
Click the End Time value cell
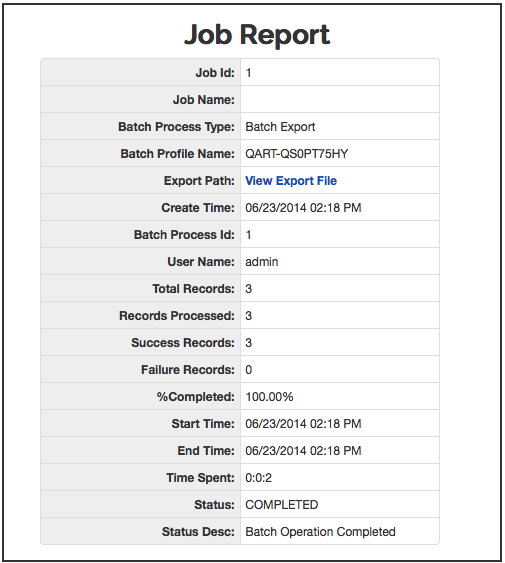340,451
